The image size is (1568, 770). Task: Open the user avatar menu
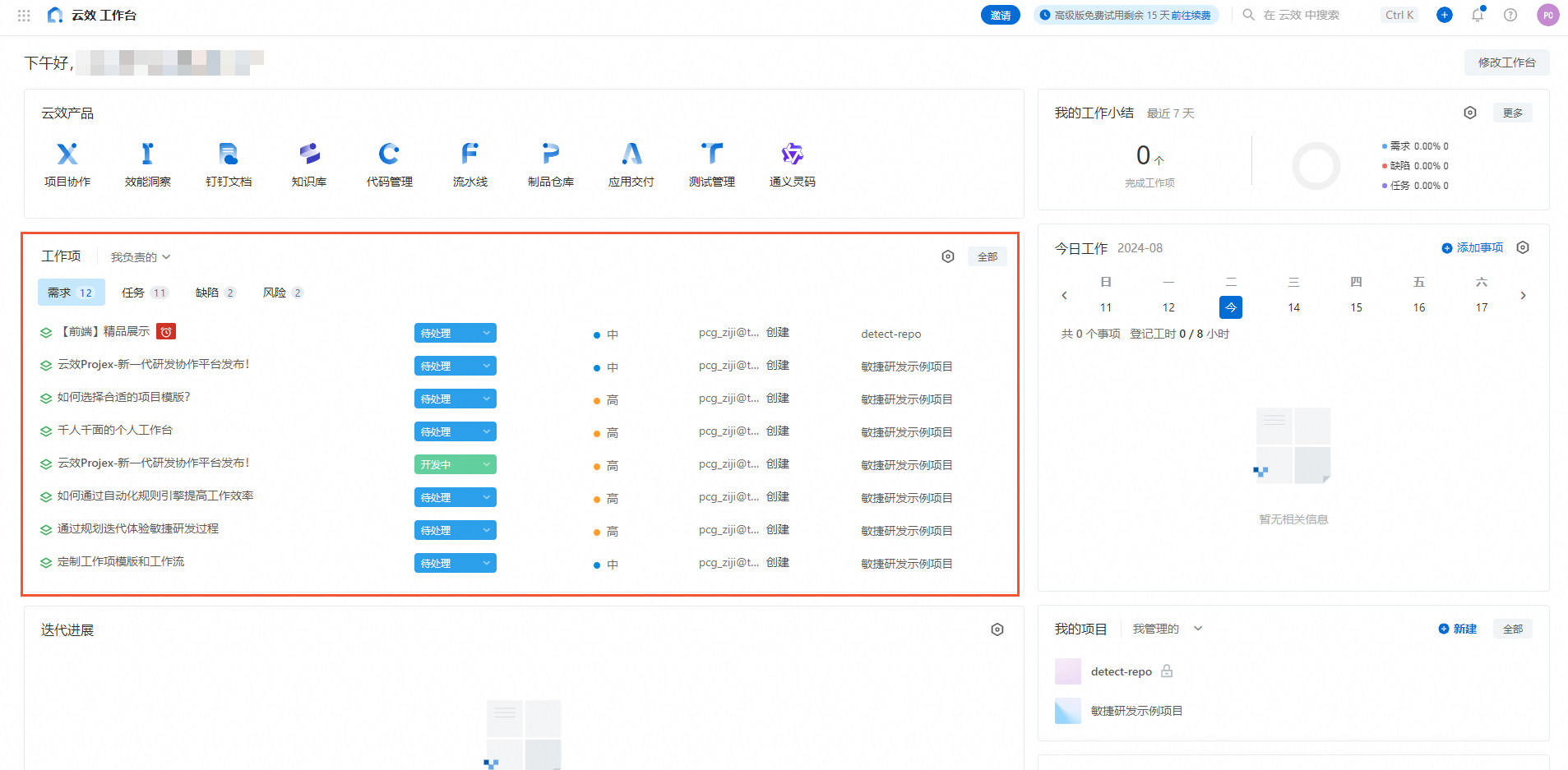(1548, 15)
